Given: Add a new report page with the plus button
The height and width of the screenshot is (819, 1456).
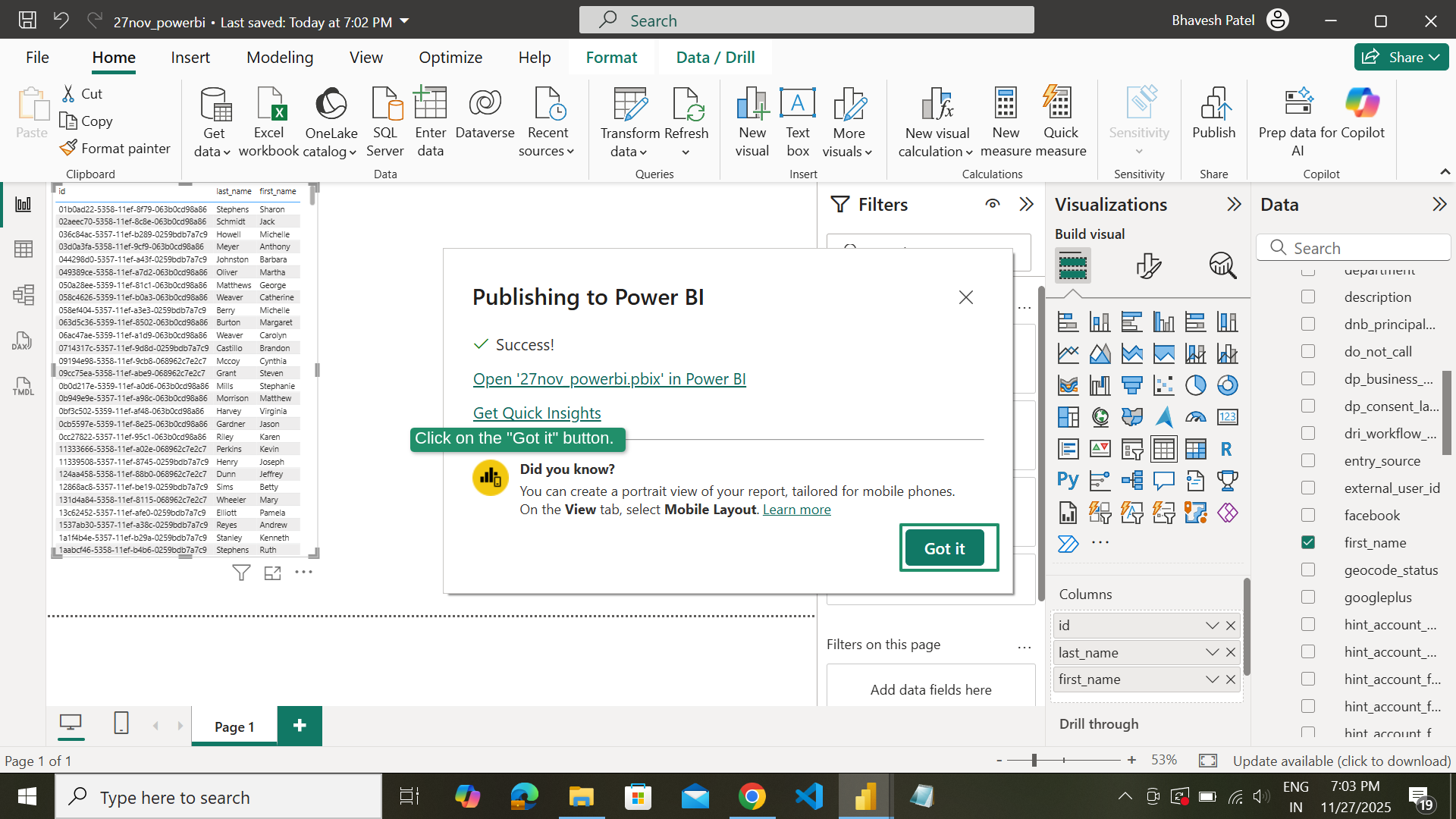Looking at the screenshot, I should [299, 726].
